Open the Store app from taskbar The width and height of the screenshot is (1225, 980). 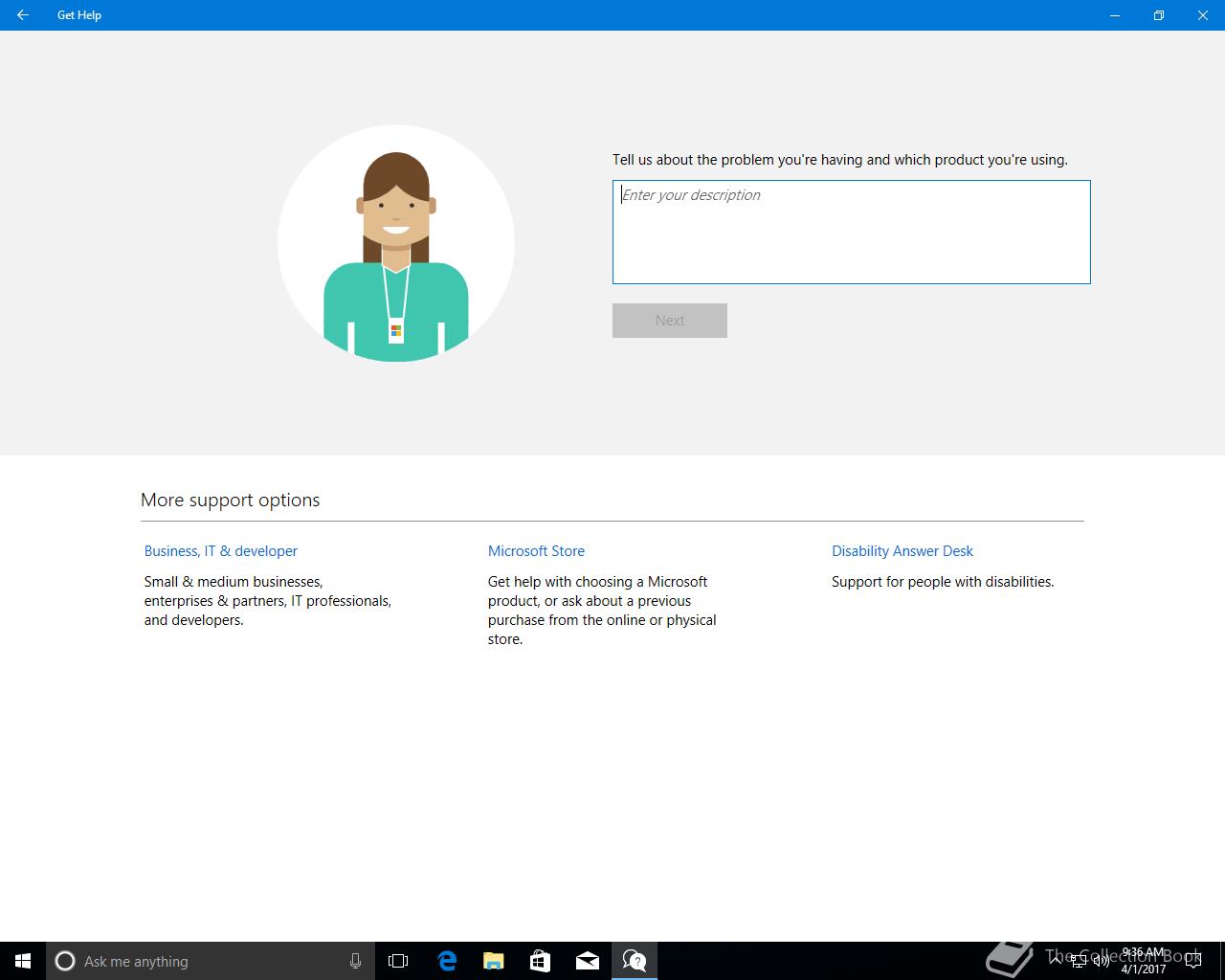540,961
